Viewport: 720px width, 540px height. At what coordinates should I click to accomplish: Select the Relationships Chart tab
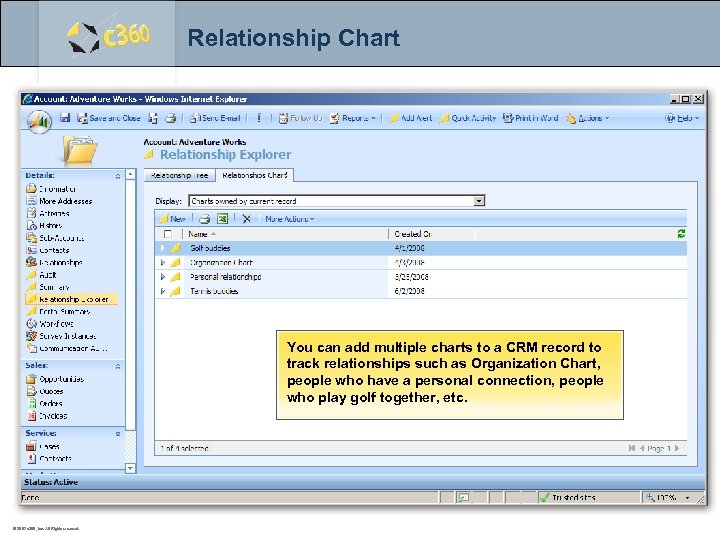tap(255, 175)
